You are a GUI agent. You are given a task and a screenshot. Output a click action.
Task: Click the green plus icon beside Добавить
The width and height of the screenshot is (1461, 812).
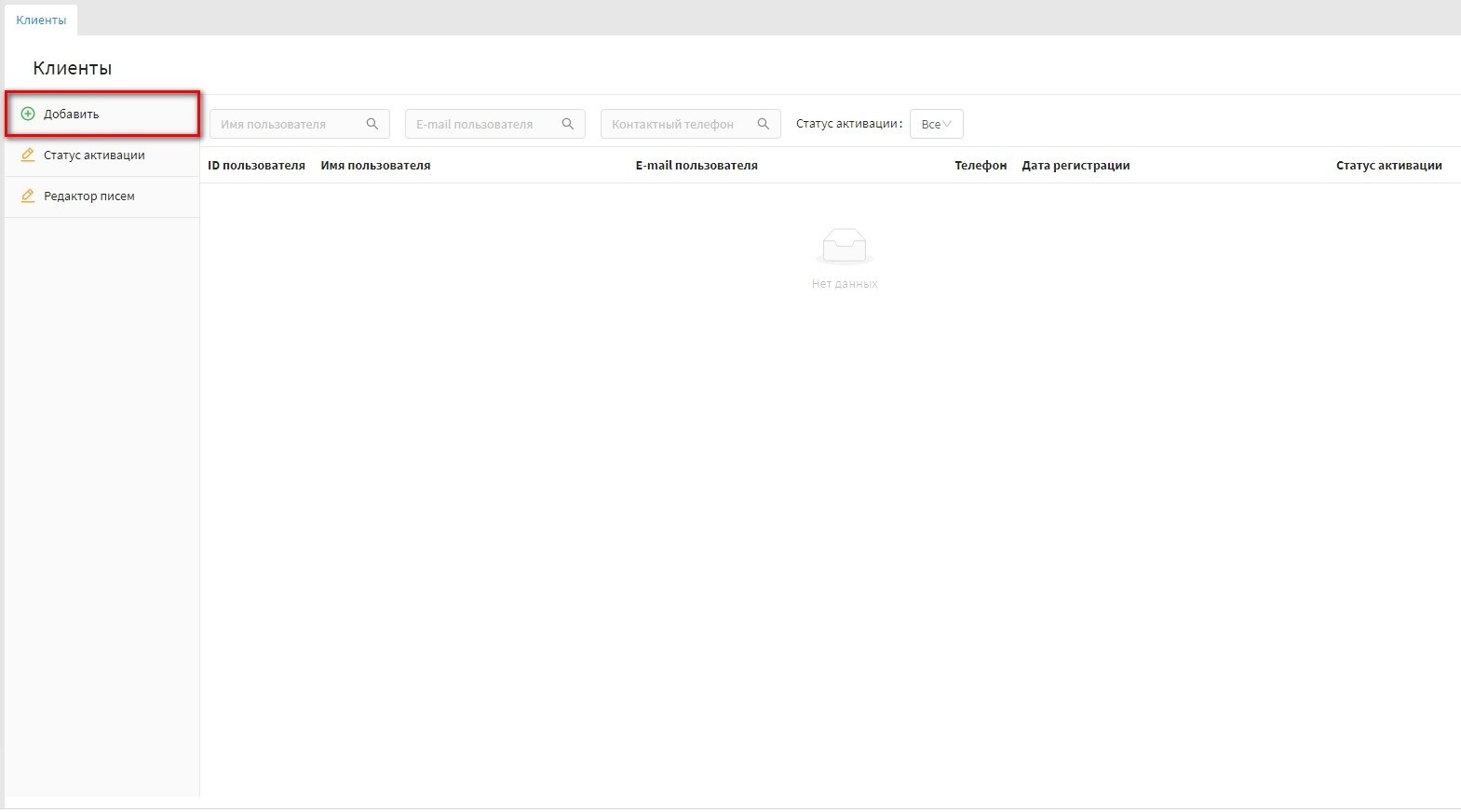point(28,114)
